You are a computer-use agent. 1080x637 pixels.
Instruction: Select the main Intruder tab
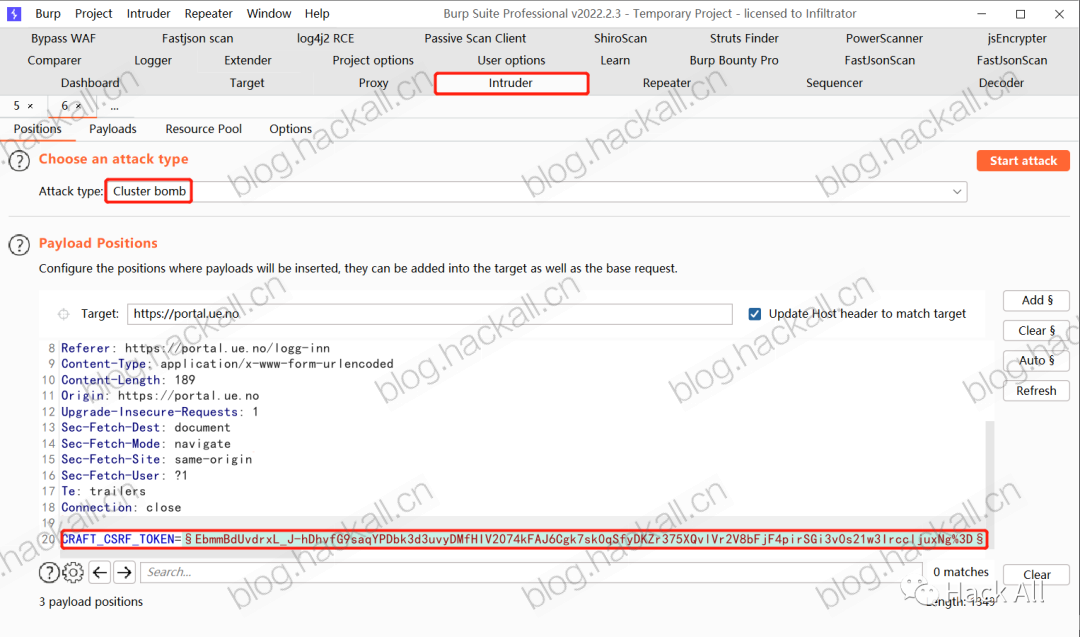(511, 83)
